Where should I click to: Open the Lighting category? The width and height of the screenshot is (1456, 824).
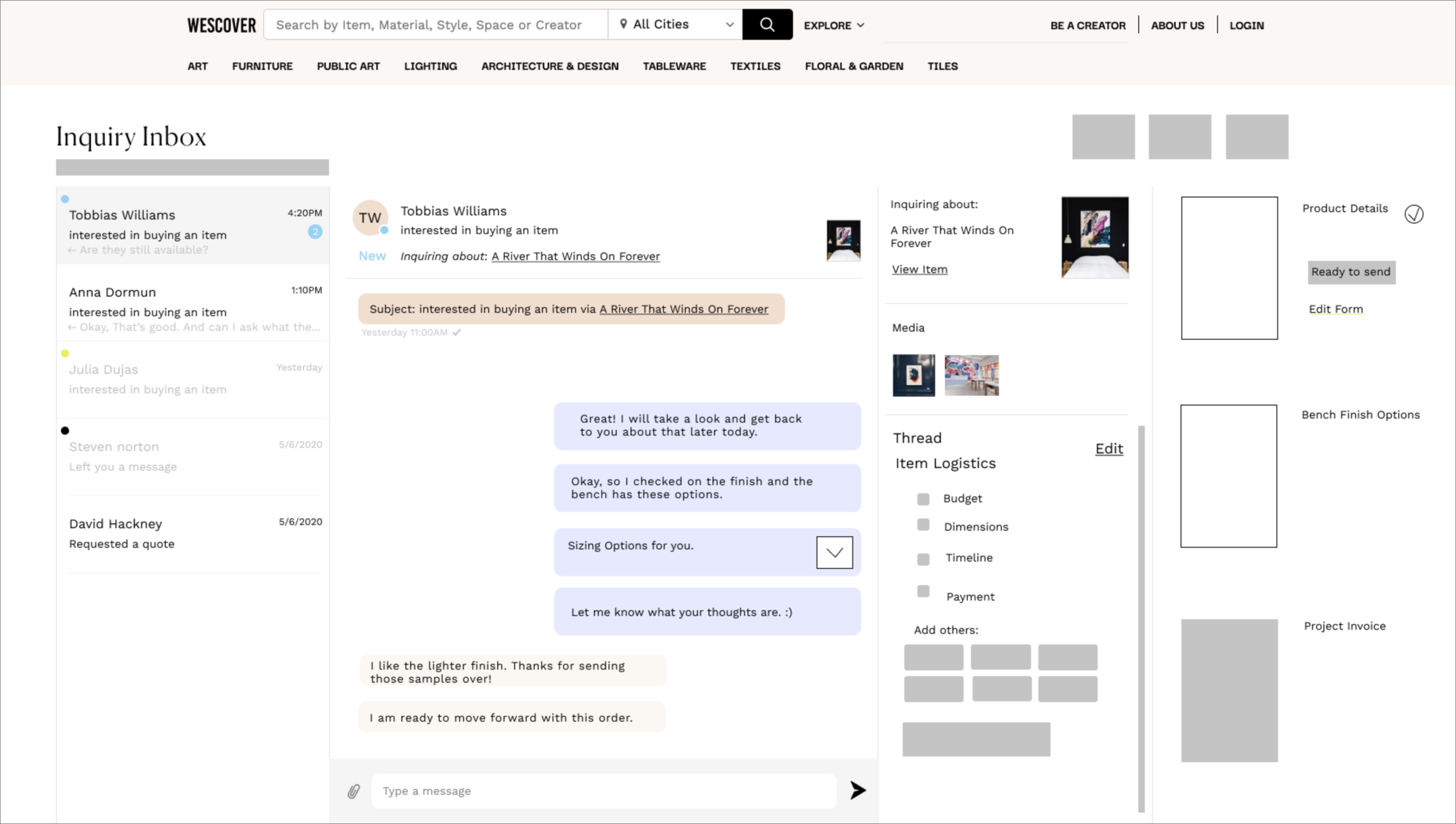click(430, 66)
